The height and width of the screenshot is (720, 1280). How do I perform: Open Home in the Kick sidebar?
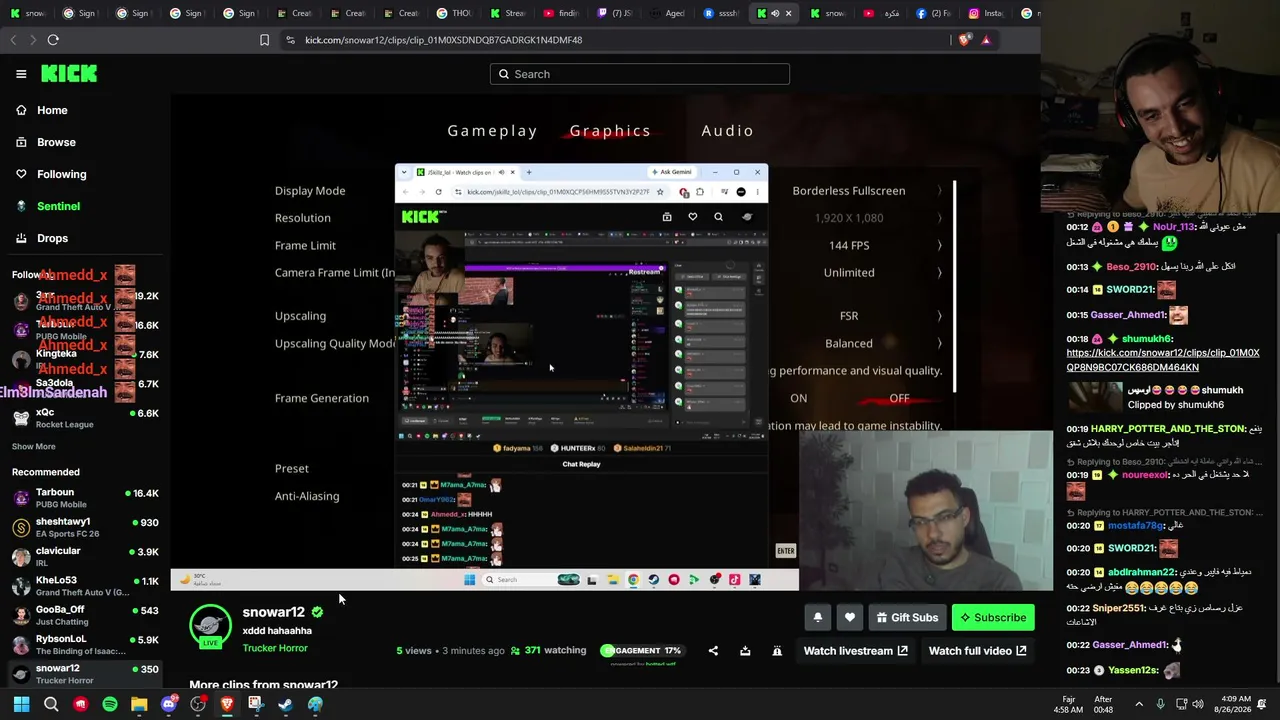(52, 110)
